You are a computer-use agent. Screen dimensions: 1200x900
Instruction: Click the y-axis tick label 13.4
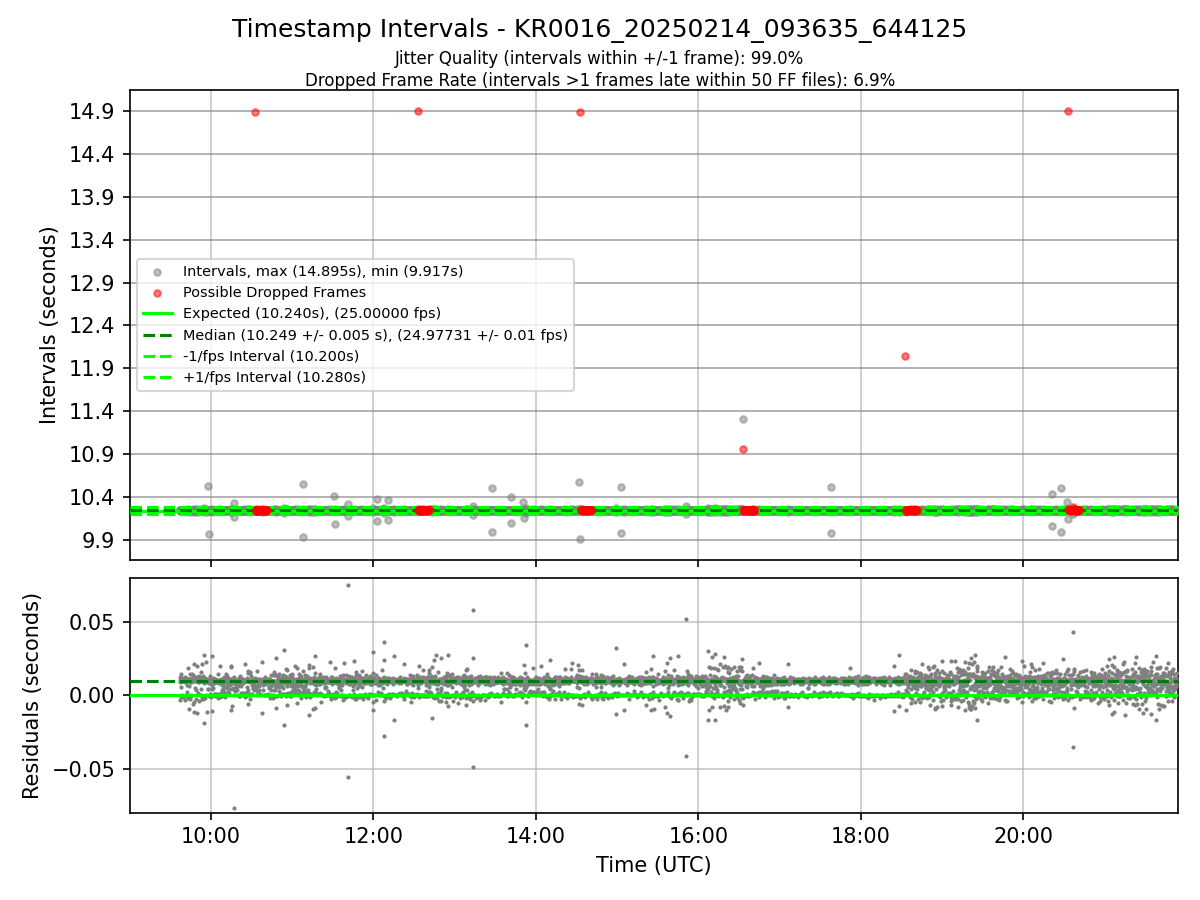93,240
